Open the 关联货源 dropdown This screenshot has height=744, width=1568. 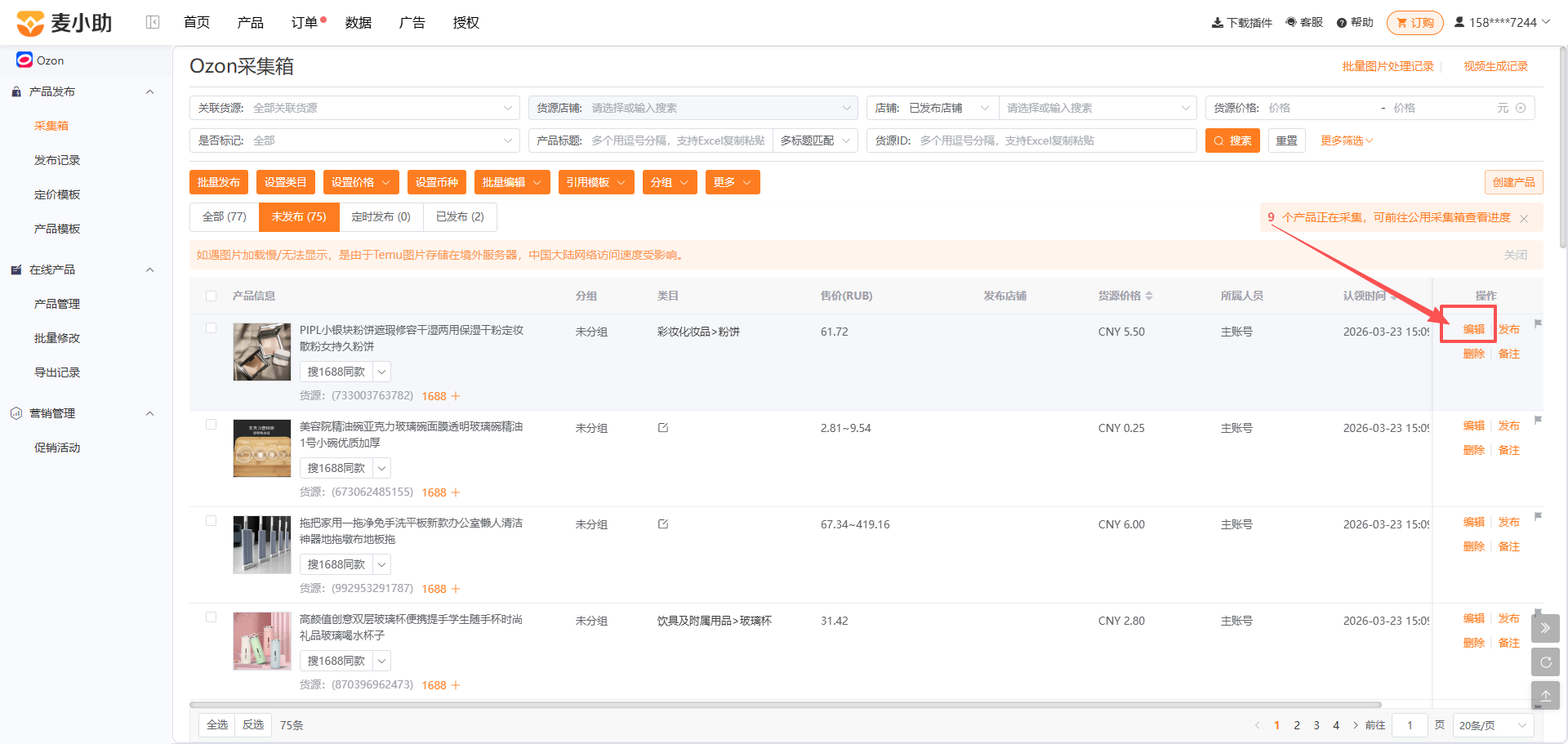point(354,108)
